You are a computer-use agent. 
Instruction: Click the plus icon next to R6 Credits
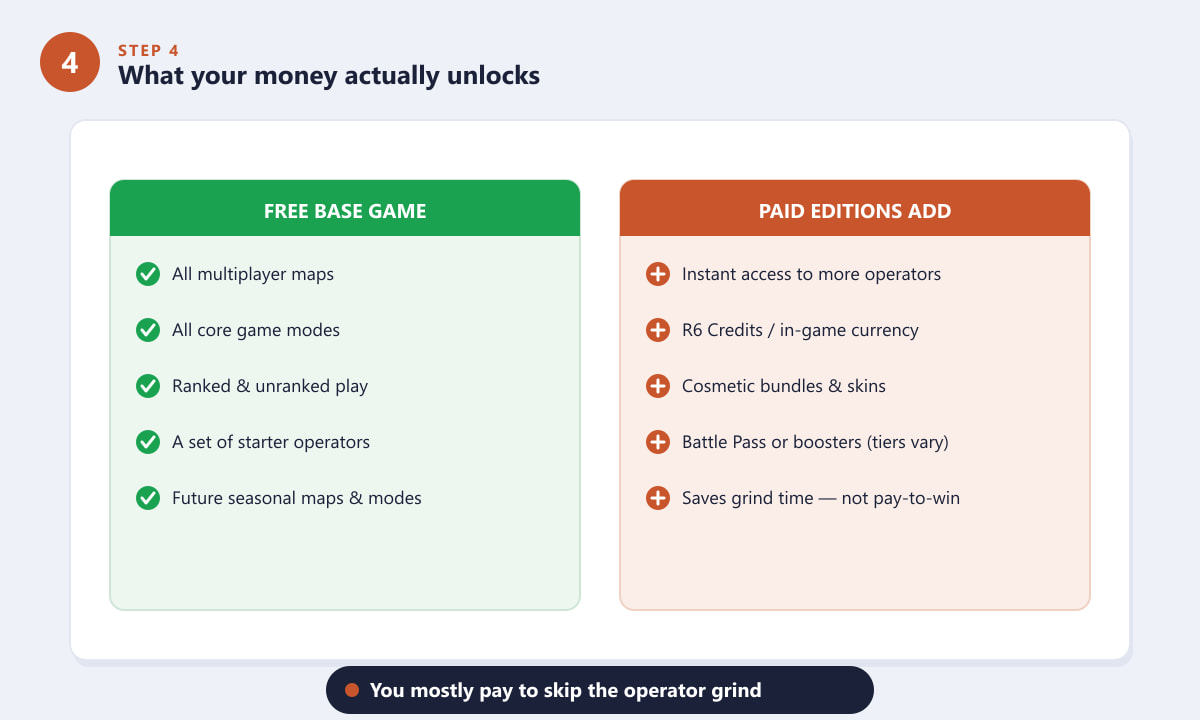coord(658,330)
